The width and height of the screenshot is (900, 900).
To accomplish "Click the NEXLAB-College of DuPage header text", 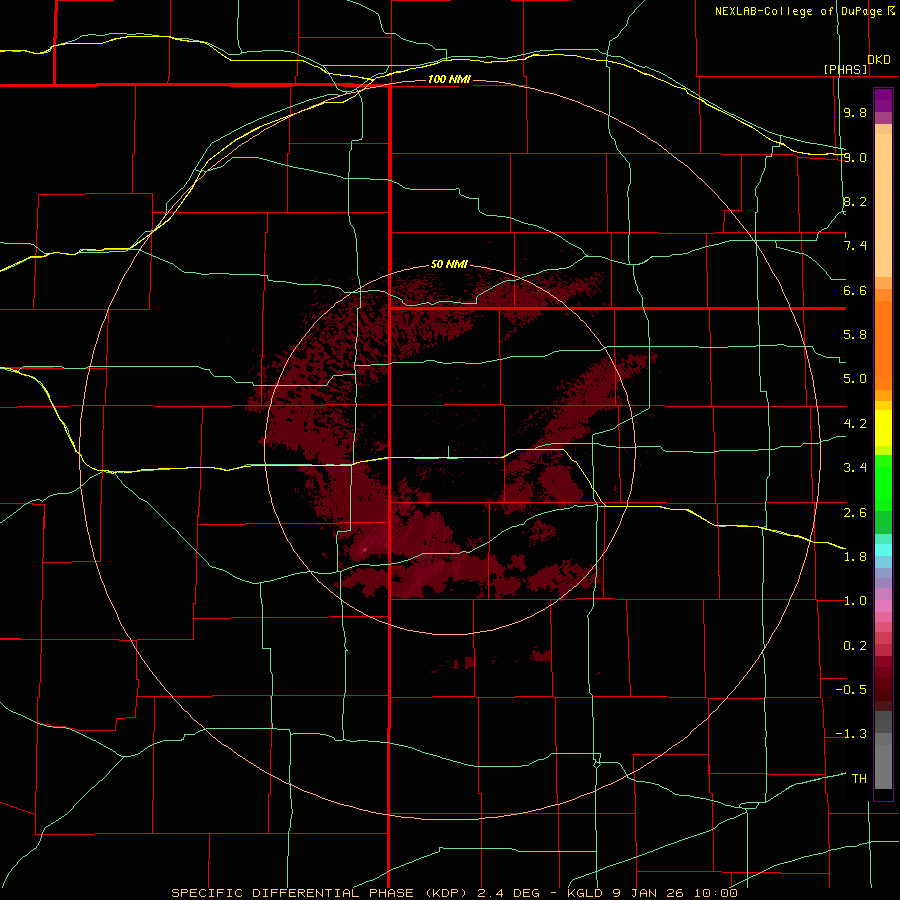I will [798, 11].
